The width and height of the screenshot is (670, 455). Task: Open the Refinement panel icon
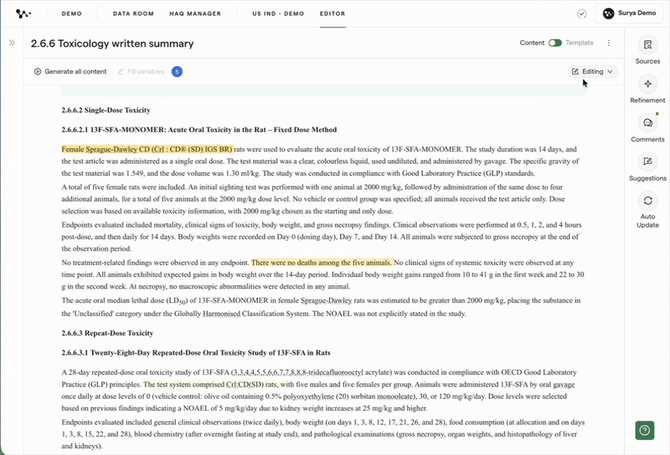click(x=647, y=84)
